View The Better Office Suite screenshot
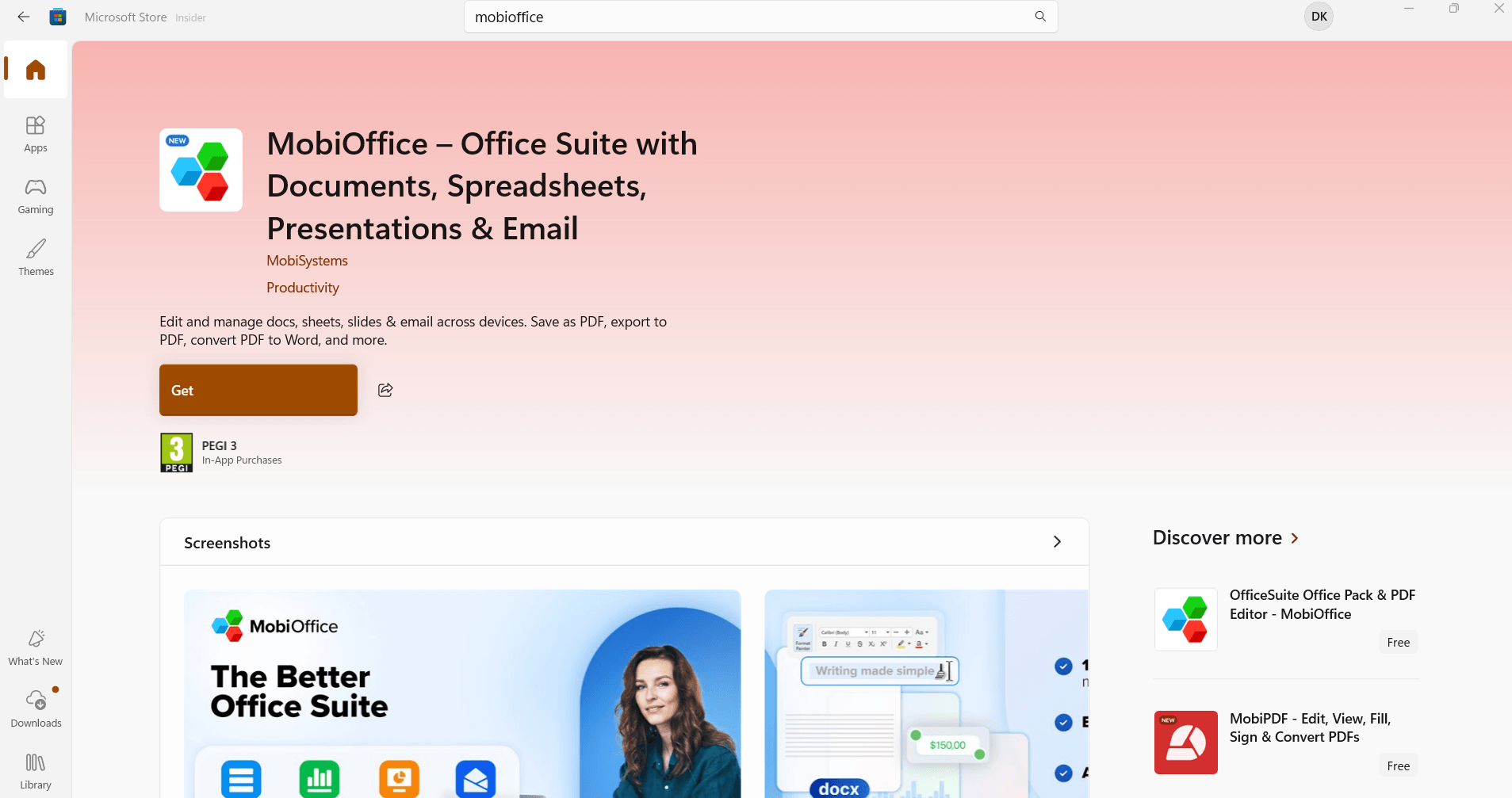The width and height of the screenshot is (1512, 798). (462, 693)
